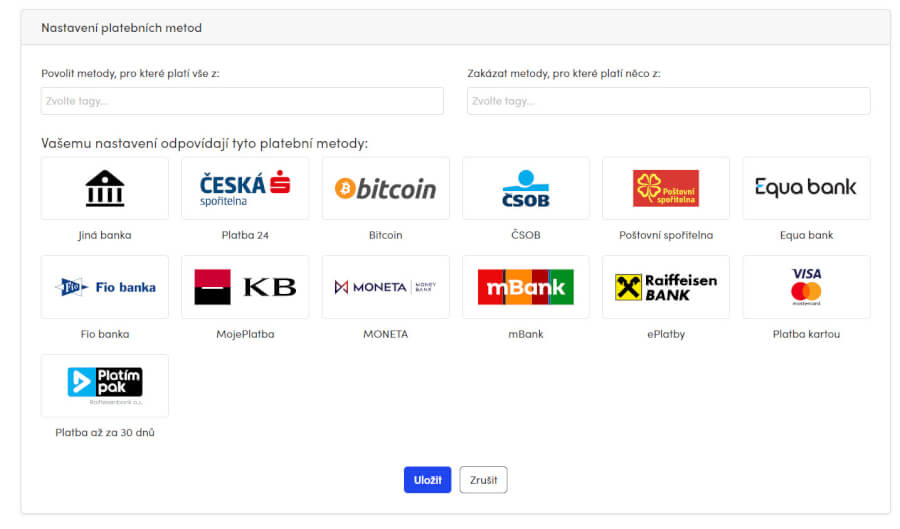Click the Platba kartou caption
The width and height of the screenshot is (900, 529).
coord(806,334)
